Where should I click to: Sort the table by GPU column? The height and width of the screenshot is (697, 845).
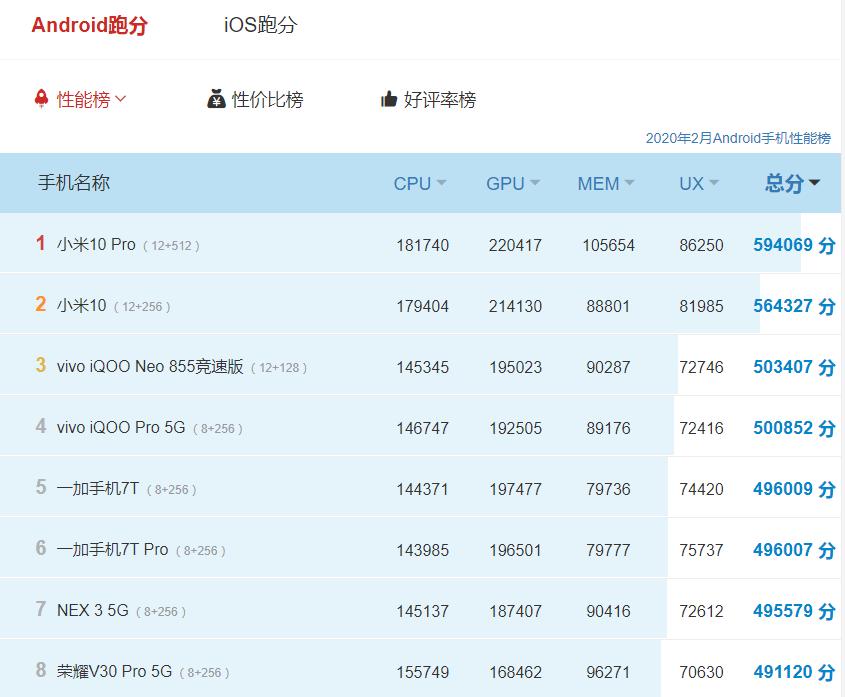pos(513,184)
